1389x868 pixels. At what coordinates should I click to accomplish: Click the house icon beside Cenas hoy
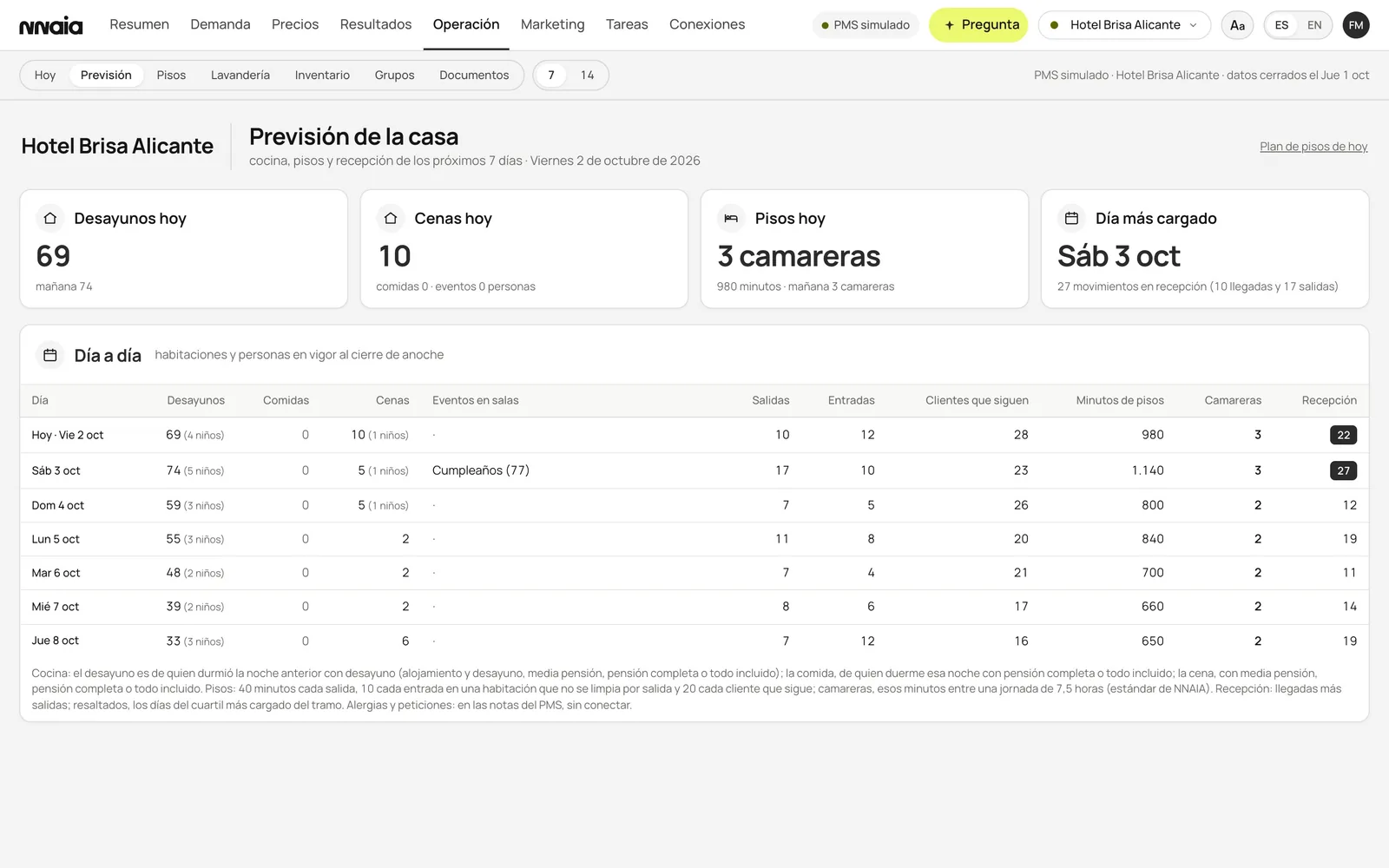391,219
